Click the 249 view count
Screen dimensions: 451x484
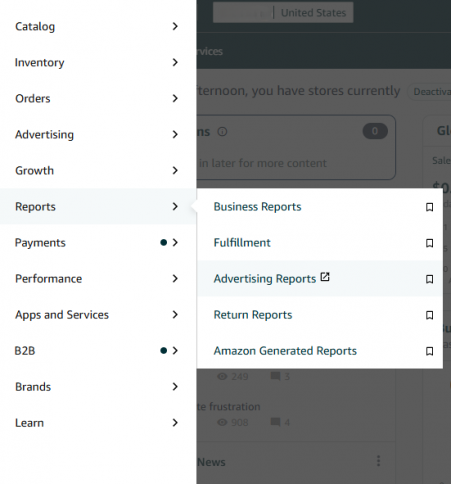(240, 377)
